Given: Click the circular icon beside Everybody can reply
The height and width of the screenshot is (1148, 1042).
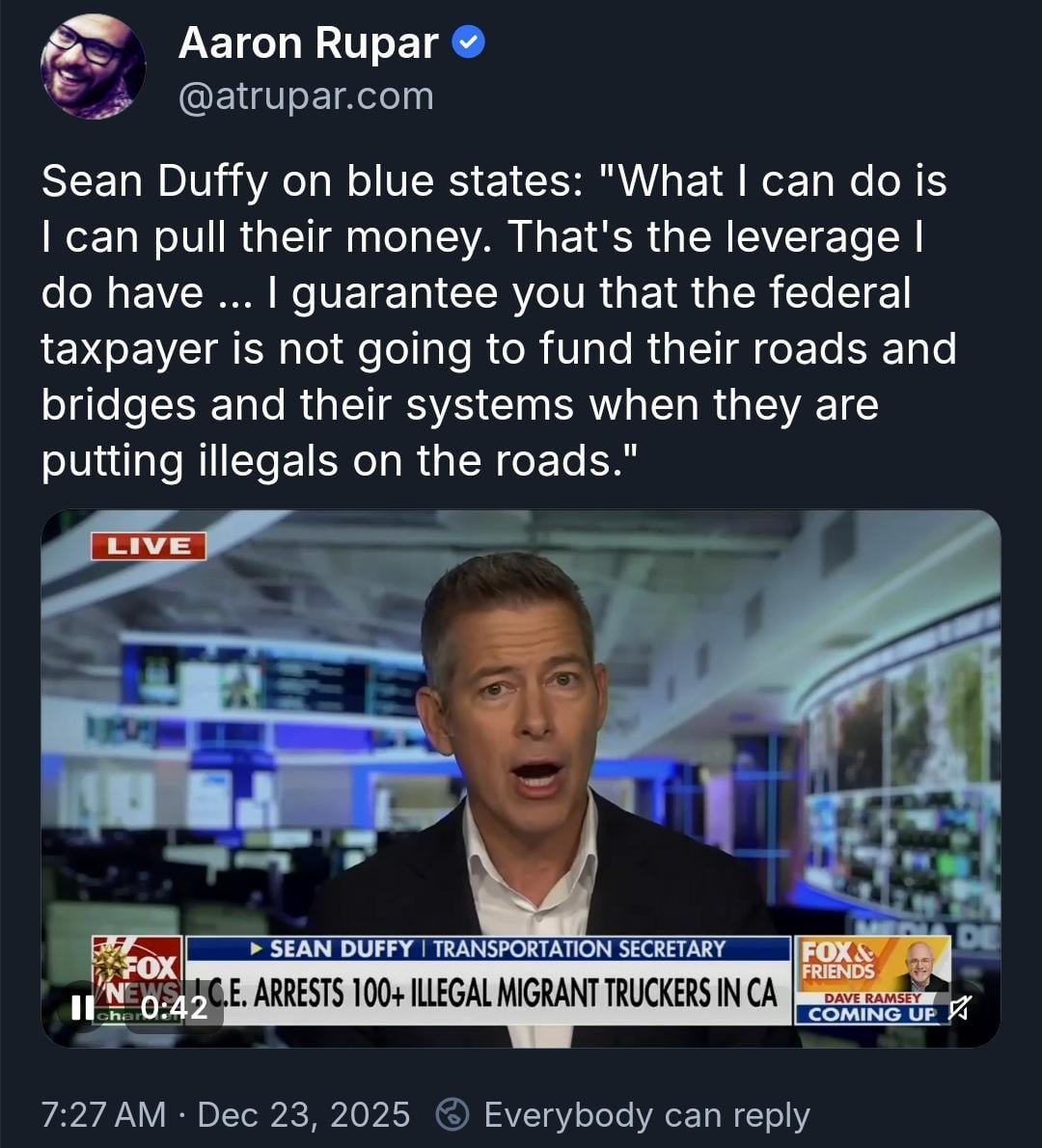Looking at the screenshot, I should coord(452,1115).
